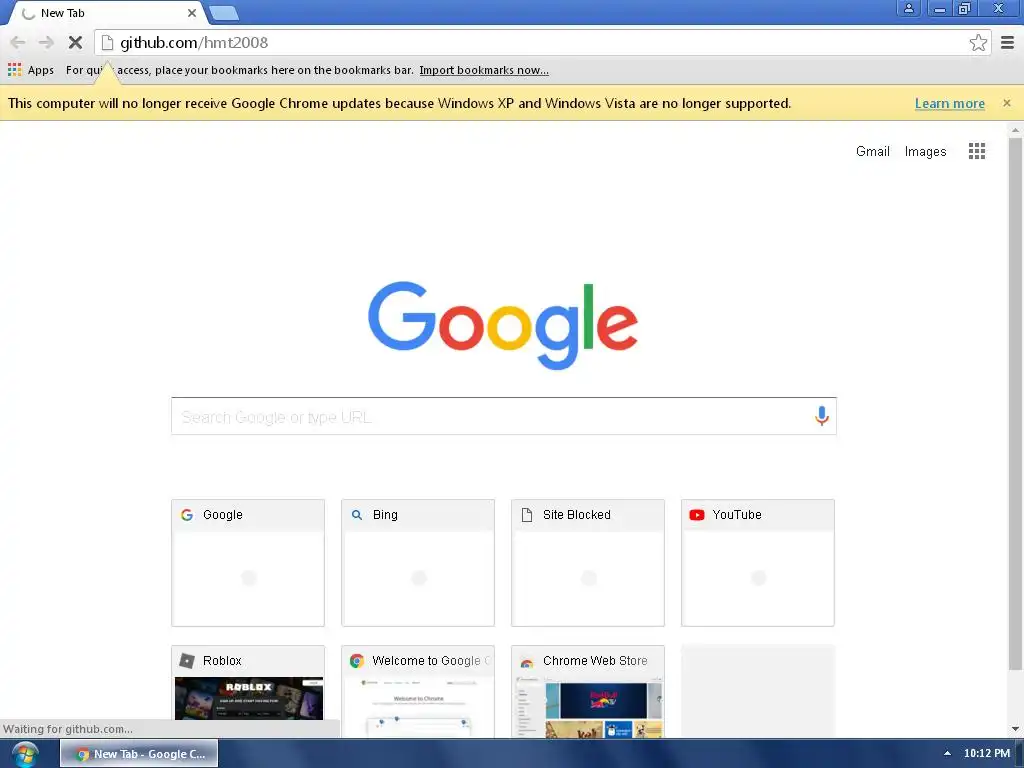1024x768 pixels.
Task: Open the Images link
Action: point(925,152)
